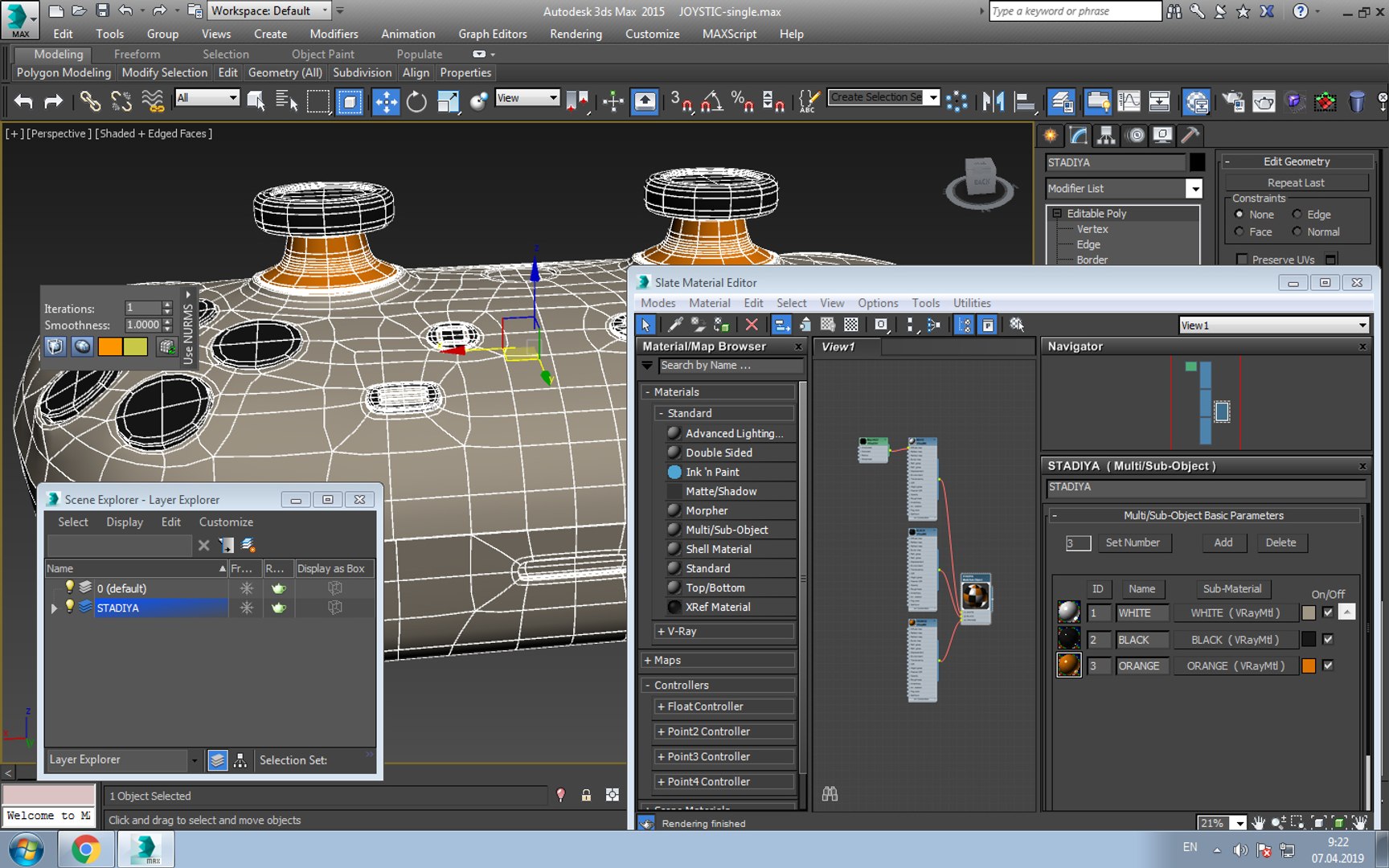
Task: Toggle On/Off checkbox for WHITE sub-material
Action: click(x=1328, y=612)
